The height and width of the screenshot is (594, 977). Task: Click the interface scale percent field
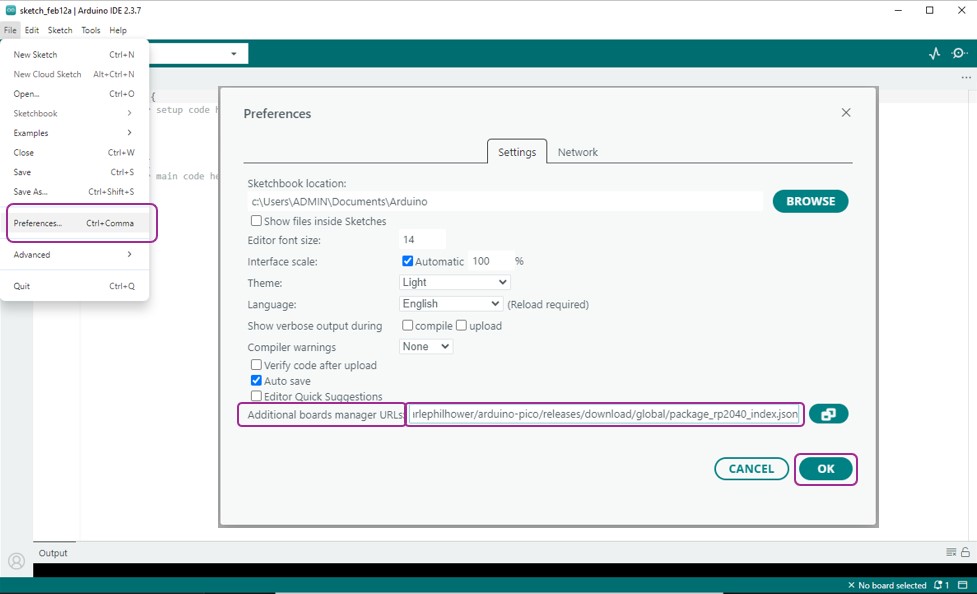click(x=489, y=261)
